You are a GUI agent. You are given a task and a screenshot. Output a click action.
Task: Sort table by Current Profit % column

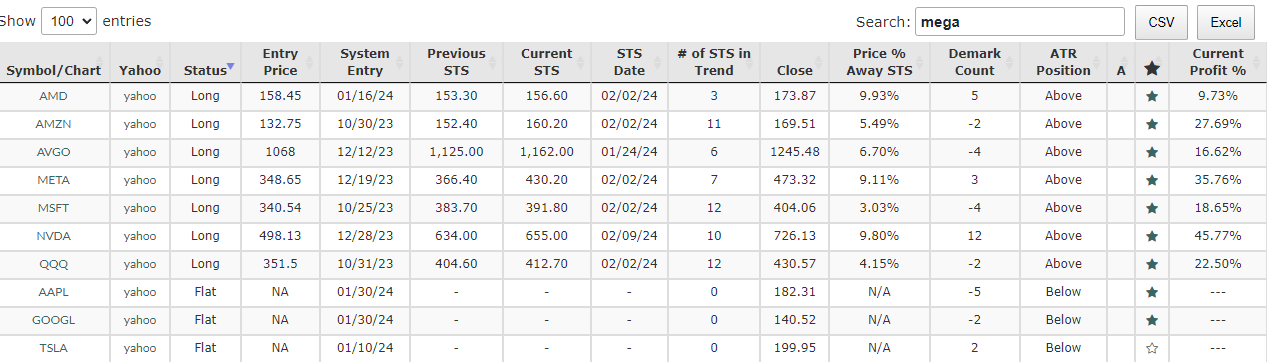pyautogui.click(x=1217, y=62)
